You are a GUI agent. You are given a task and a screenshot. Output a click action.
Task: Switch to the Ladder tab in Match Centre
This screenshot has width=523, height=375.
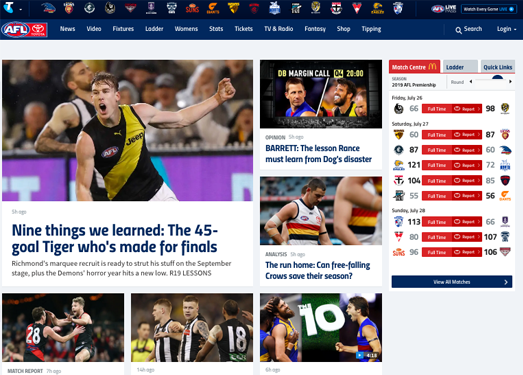pos(460,67)
